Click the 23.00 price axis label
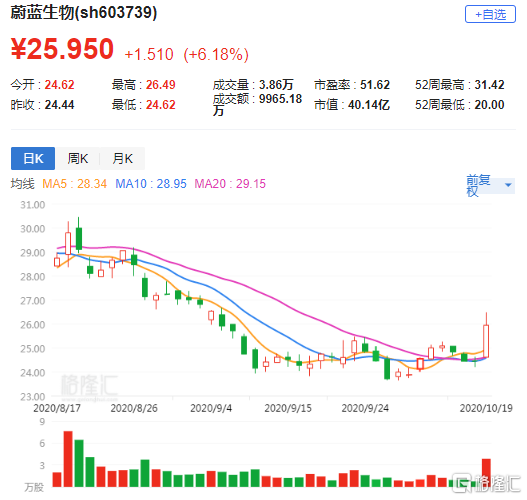 [33, 397]
